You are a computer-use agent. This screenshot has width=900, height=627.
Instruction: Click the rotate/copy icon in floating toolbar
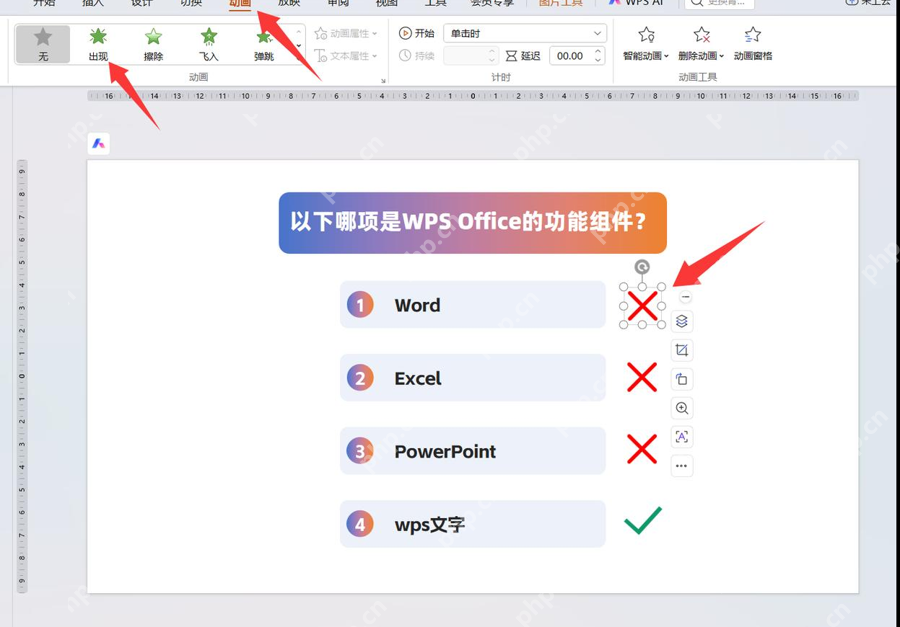(682, 379)
